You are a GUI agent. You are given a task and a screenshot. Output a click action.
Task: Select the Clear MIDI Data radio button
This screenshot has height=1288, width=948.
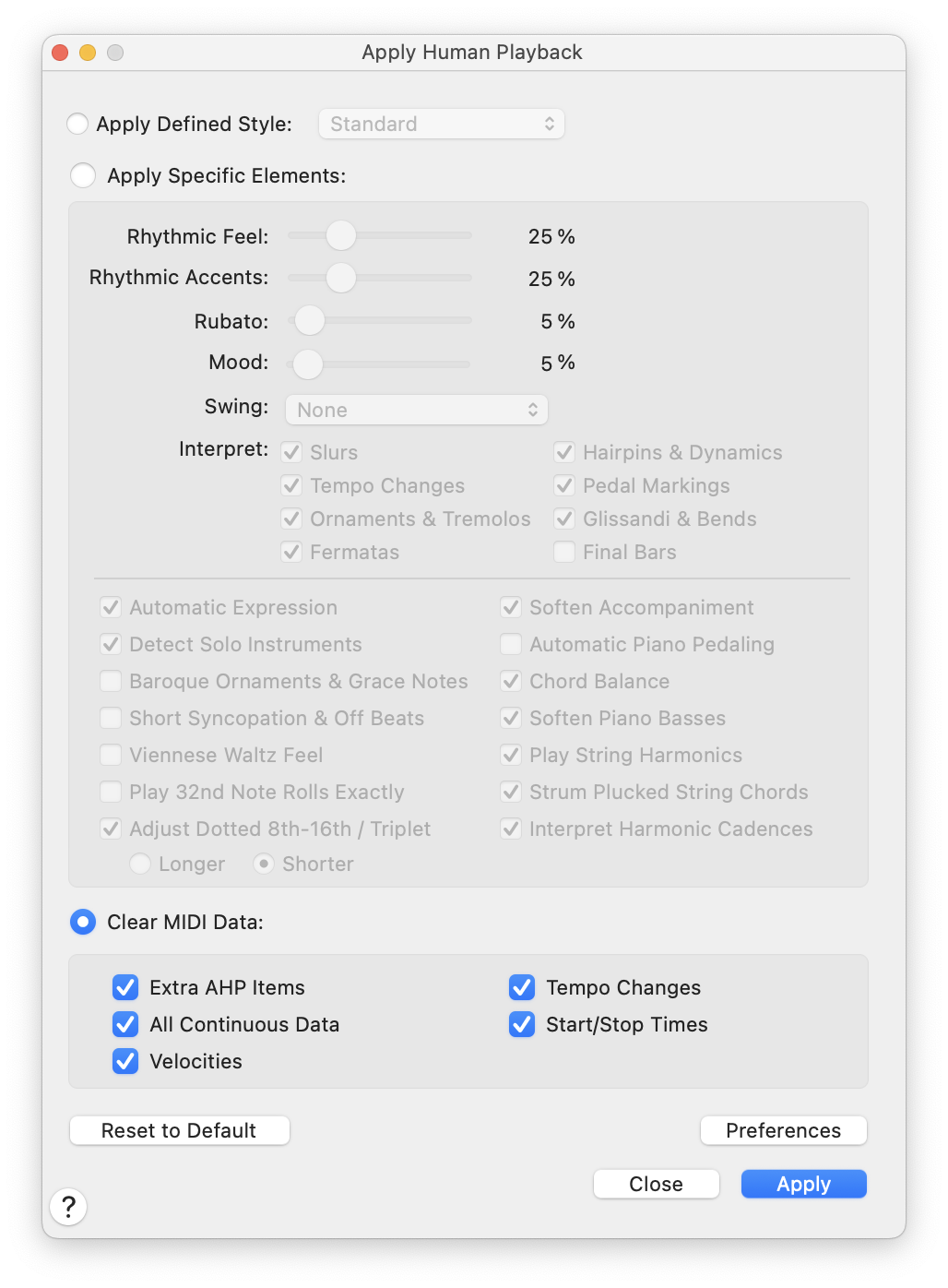click(83, 922)
